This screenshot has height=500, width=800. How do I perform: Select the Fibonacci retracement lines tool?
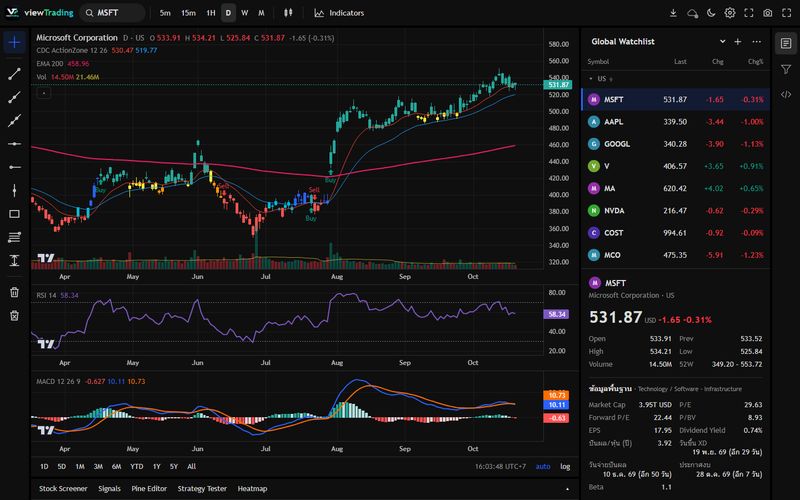pos(14,237)
